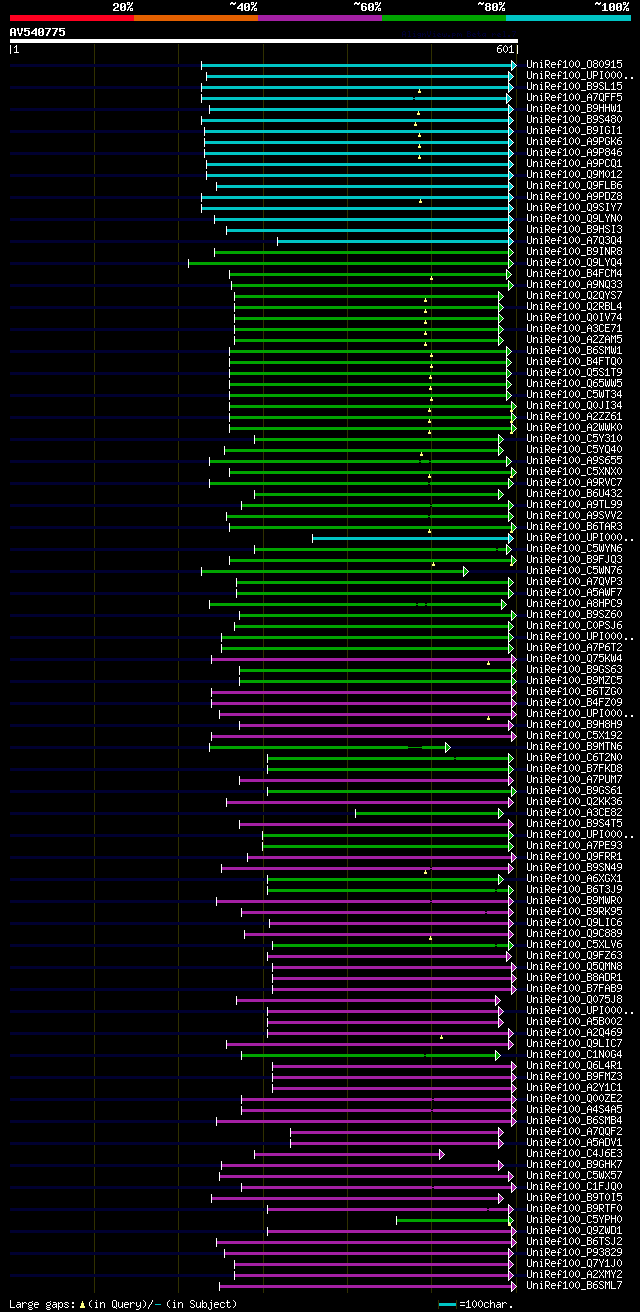
Task: Select the UniRef100_A9S655 label
Action: (x=574, y=460)
